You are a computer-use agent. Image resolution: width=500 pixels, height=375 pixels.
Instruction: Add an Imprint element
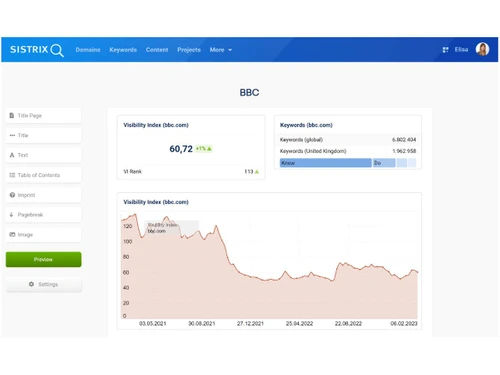tap(43, 195)
